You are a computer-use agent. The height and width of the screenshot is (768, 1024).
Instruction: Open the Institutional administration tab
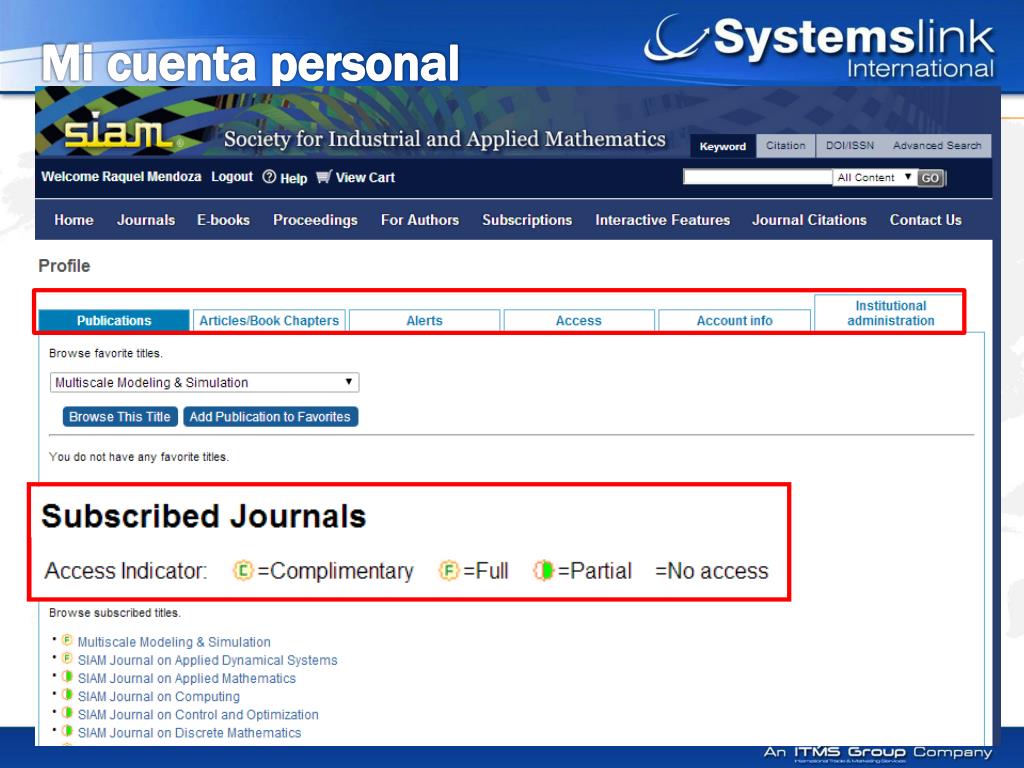890,313
